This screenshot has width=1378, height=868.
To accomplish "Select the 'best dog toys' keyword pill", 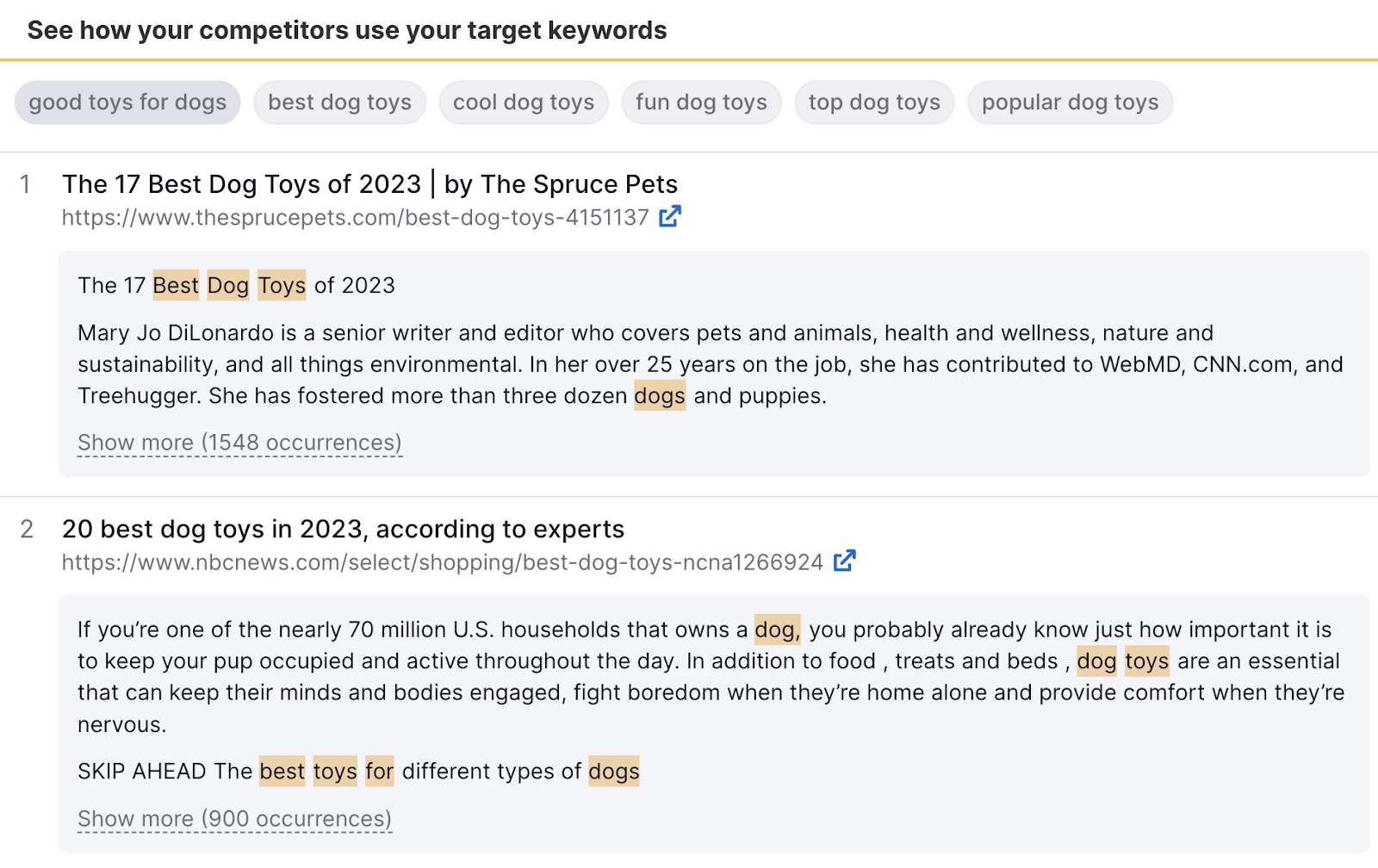I will click(x=338, y=102).
